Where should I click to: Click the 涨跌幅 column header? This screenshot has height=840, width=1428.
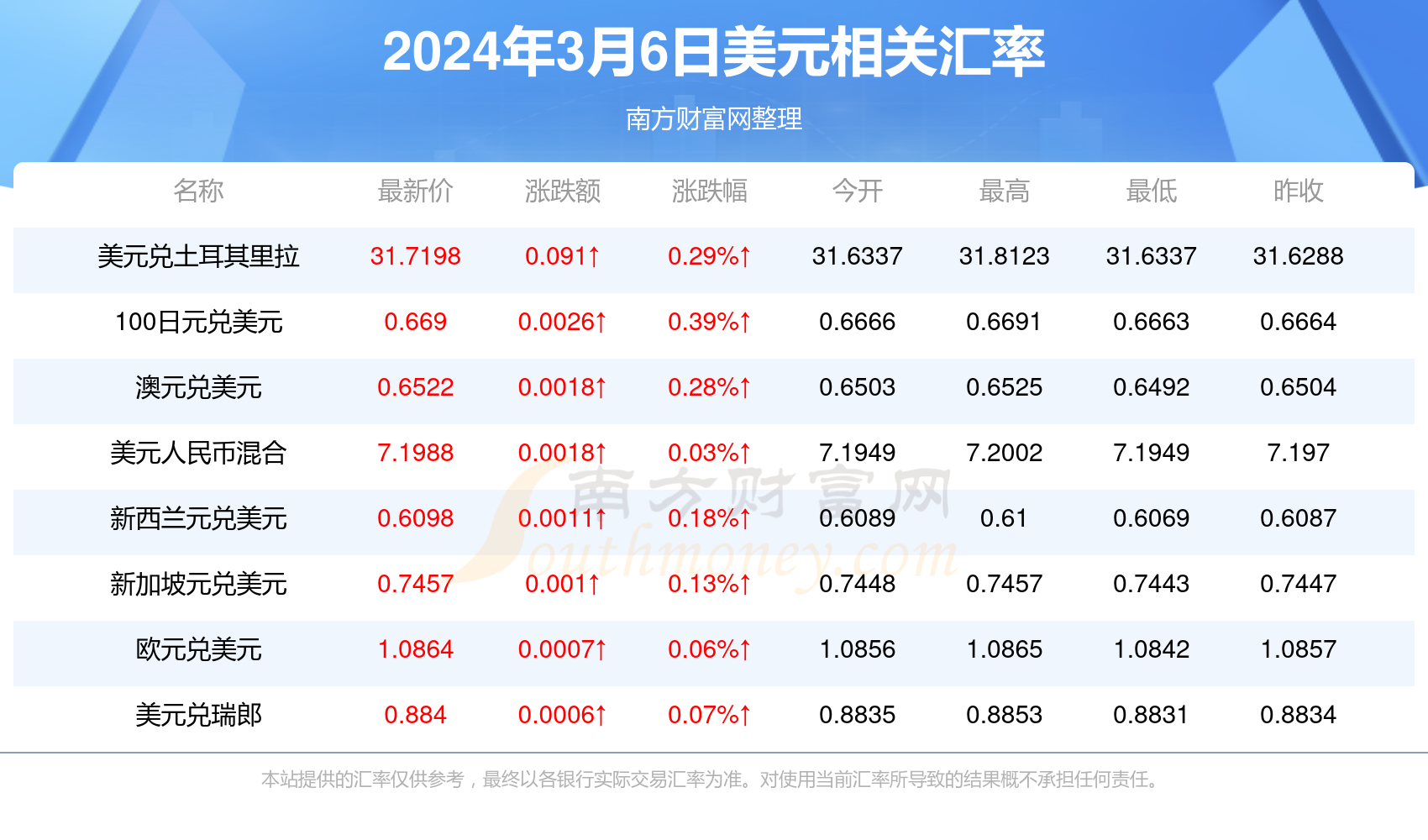(x=710, y=191)
